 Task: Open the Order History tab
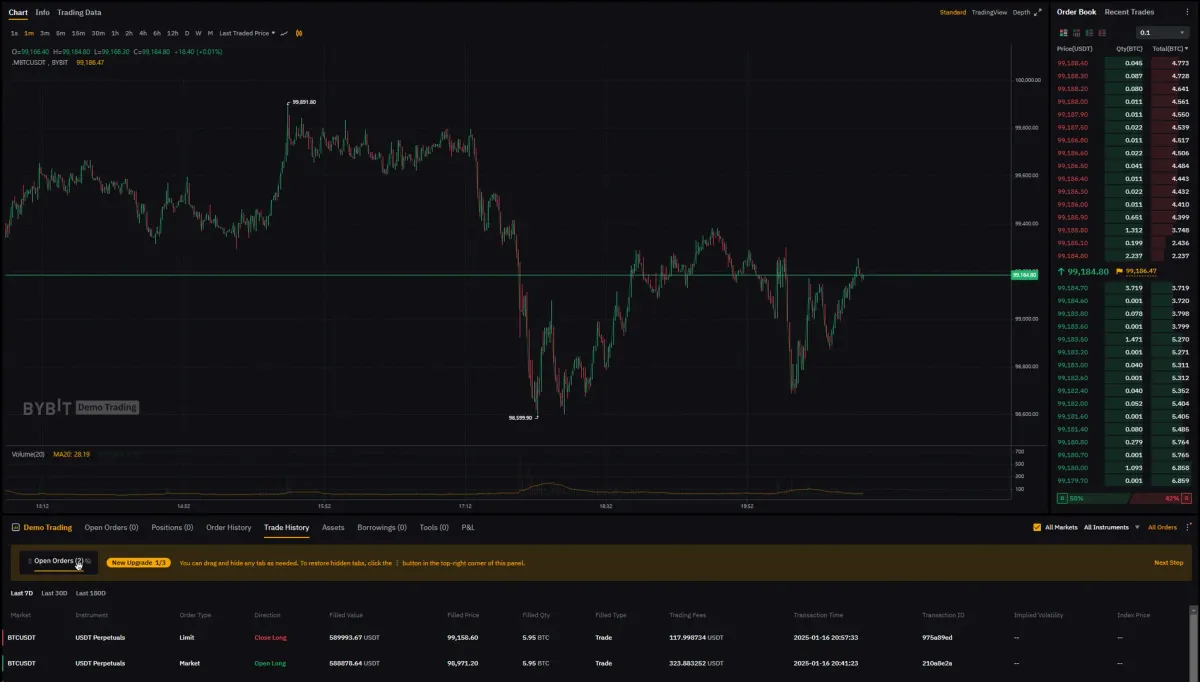click(228, 527)
